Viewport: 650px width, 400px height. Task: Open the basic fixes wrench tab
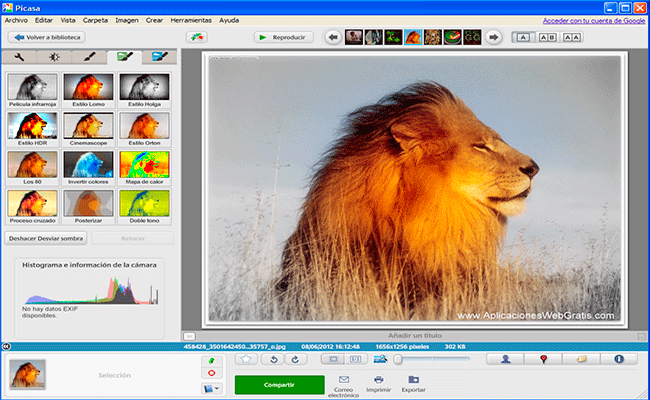tap(19, 57)
